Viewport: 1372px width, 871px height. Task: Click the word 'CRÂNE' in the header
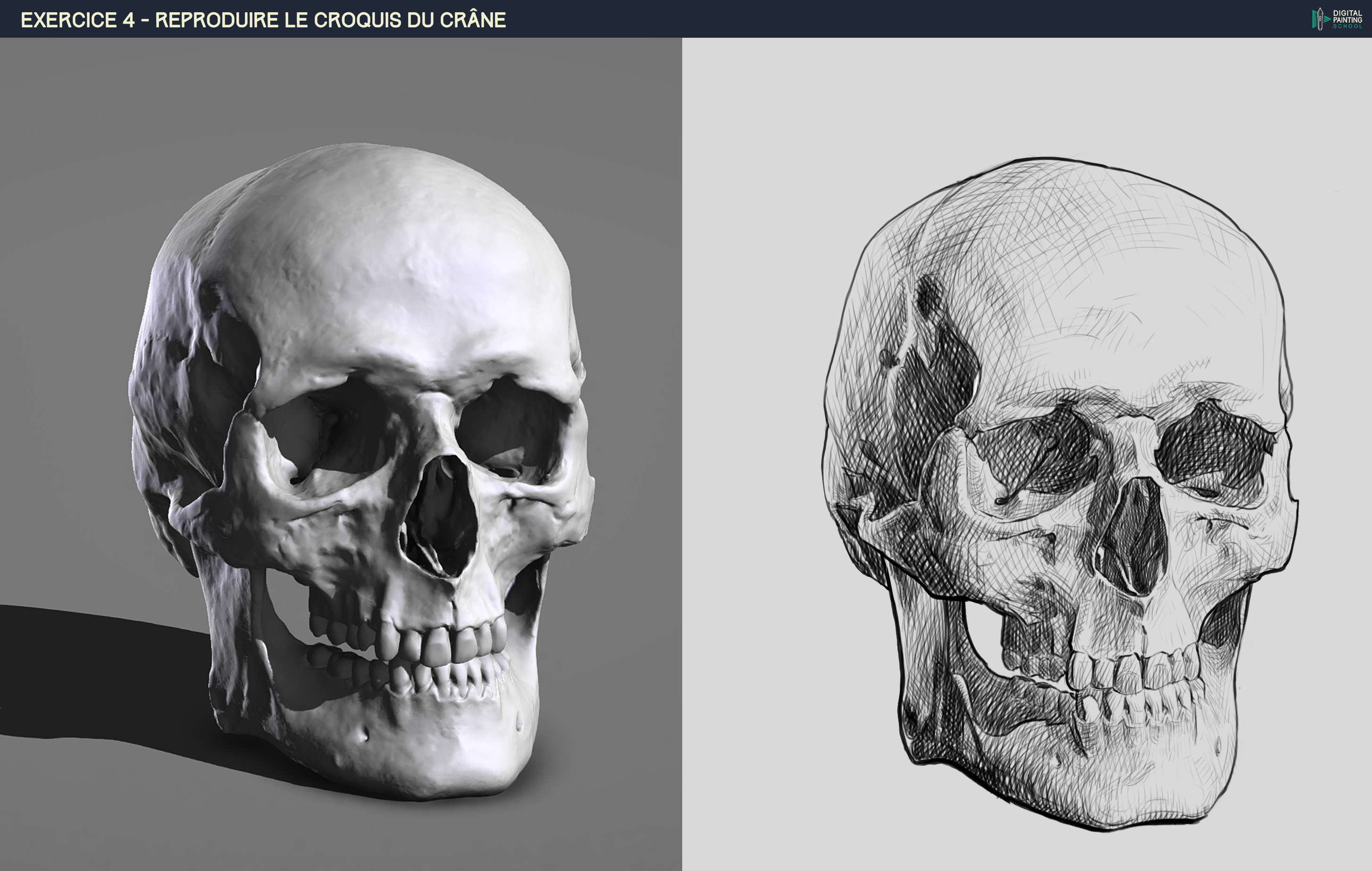click(x=472, y=20)
